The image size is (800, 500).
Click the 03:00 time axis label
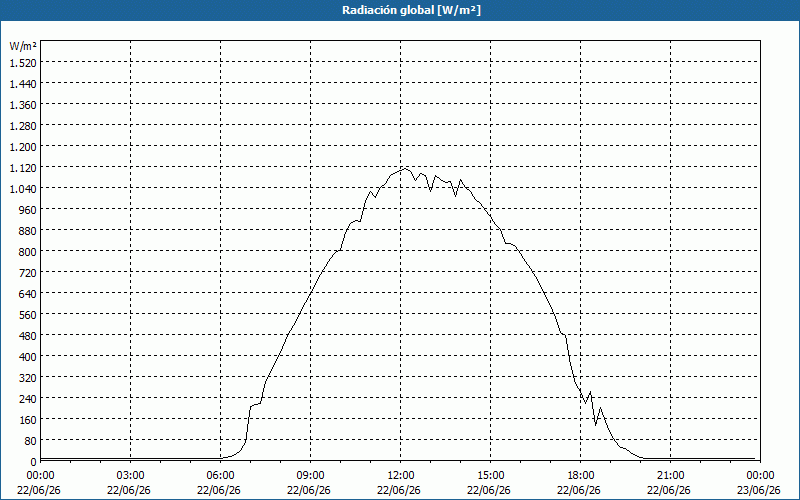point(131,476)
